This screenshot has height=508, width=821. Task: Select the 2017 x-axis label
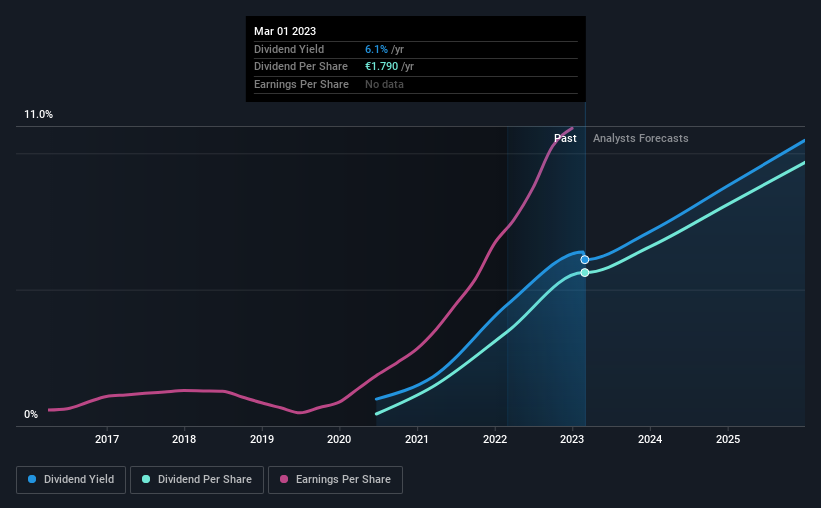click(x=107, y=439)
